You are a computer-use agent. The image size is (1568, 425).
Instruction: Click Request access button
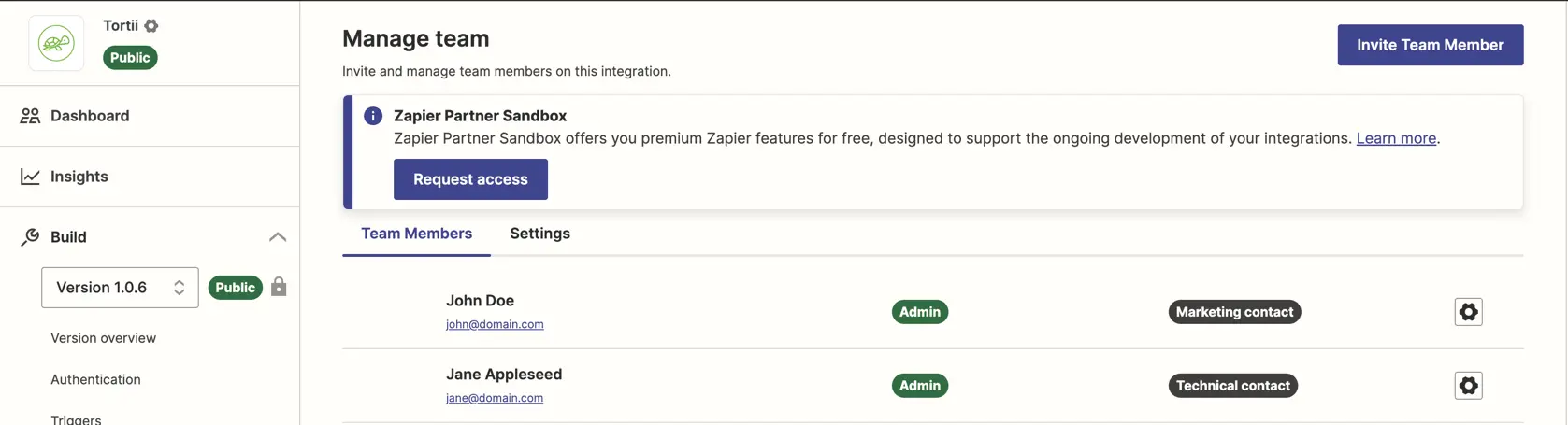470,179
